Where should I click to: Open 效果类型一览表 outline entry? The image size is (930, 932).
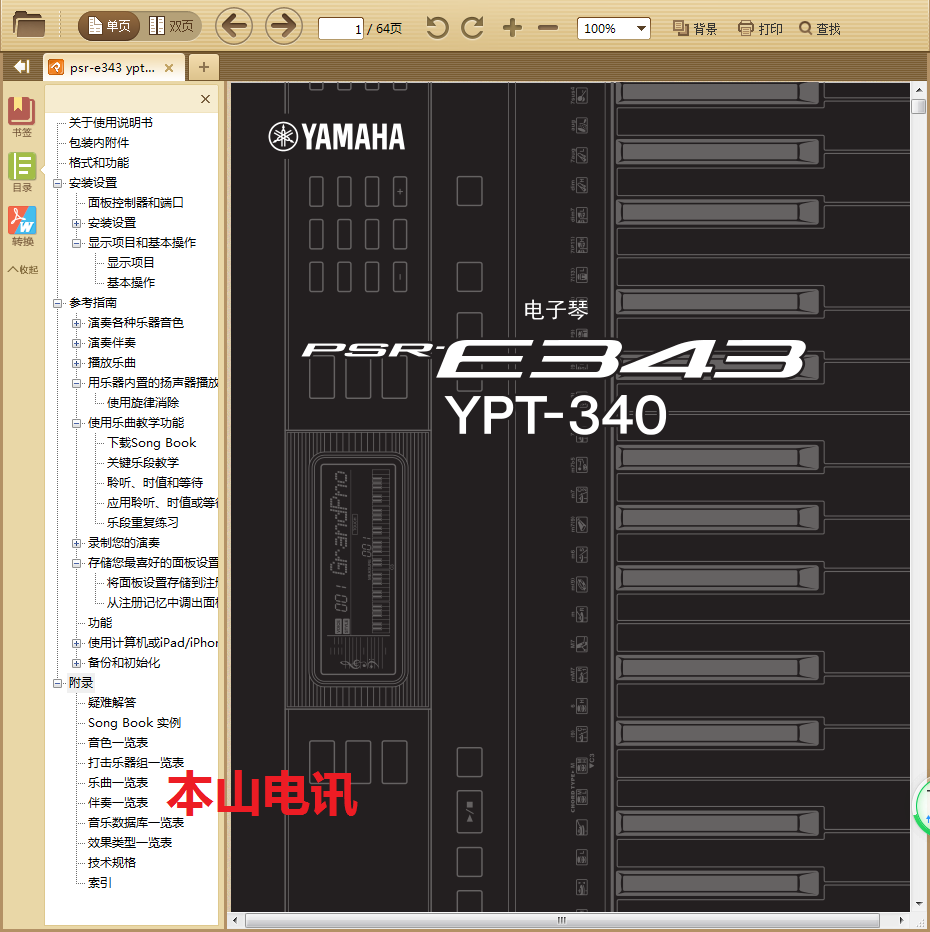point(130,843)
